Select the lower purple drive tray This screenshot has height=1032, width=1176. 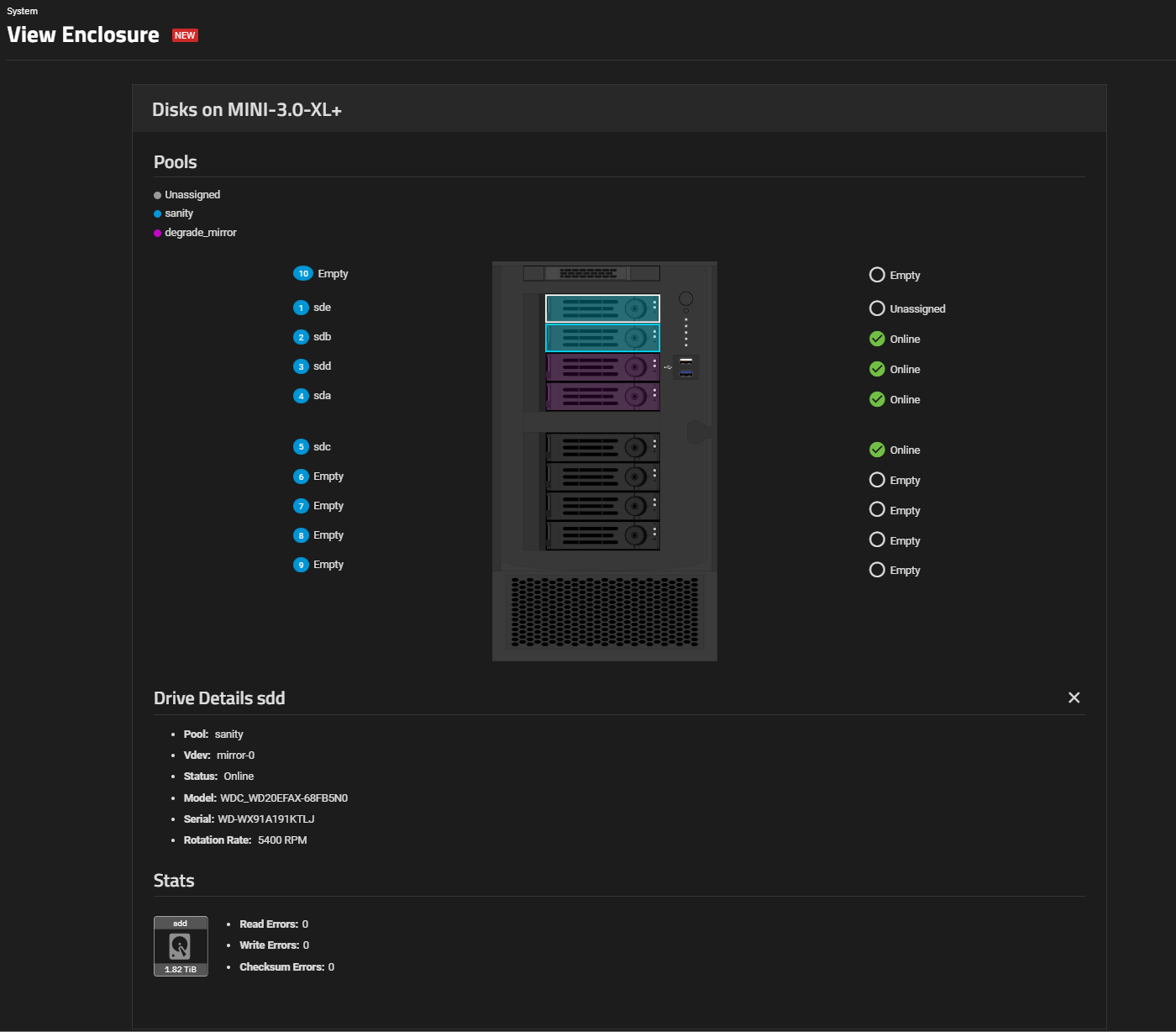click(602, 397)
